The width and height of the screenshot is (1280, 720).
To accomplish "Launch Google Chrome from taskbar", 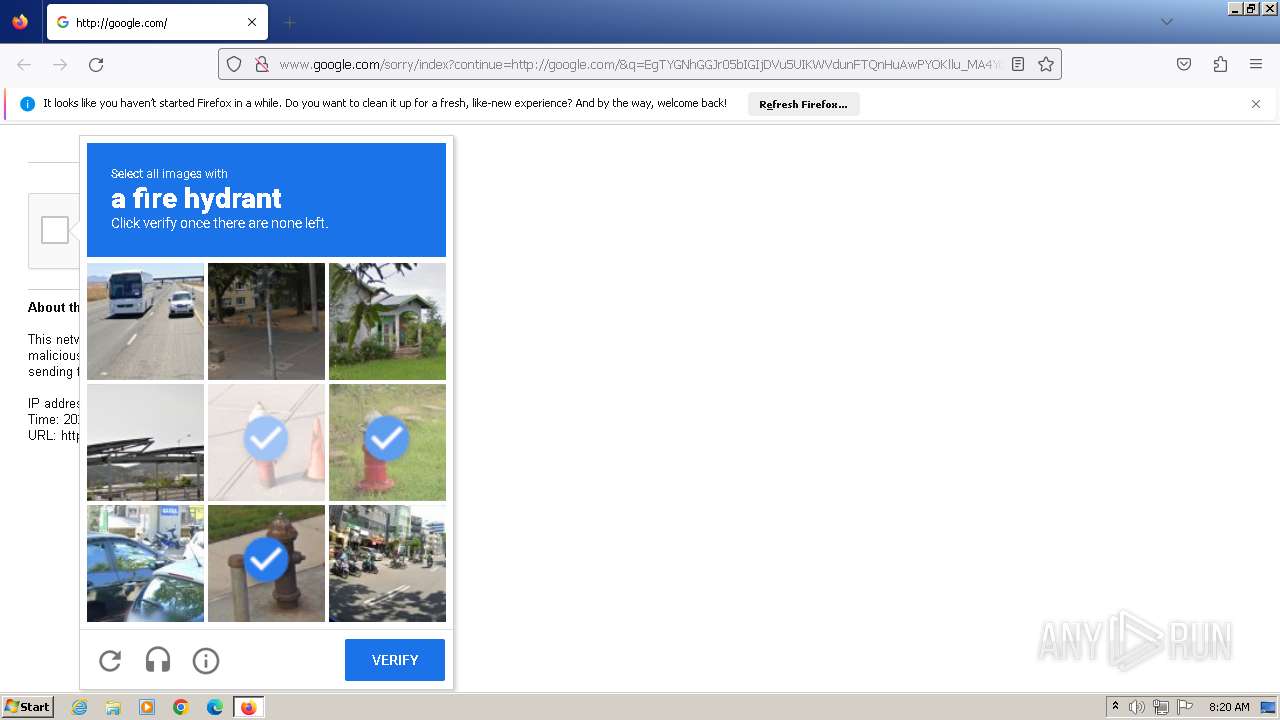I will 181,707.
